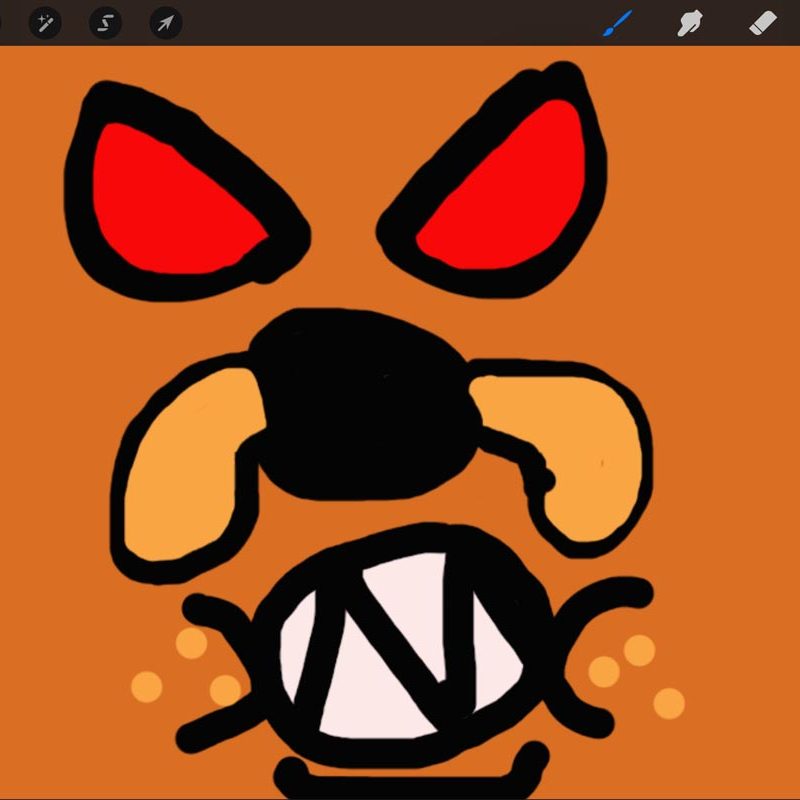Activate the Selection tool
Viewport: 800px width, 800px height.
point(105,22)
